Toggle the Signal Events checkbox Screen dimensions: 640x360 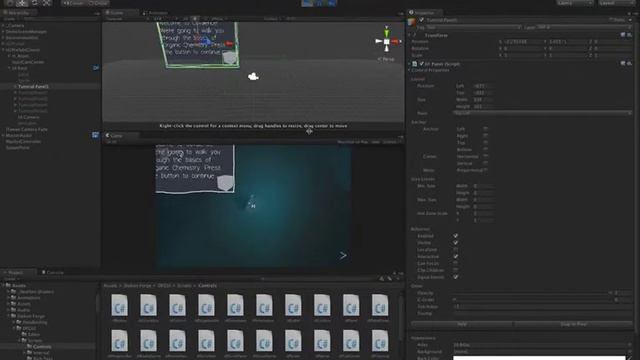[456, 277]
